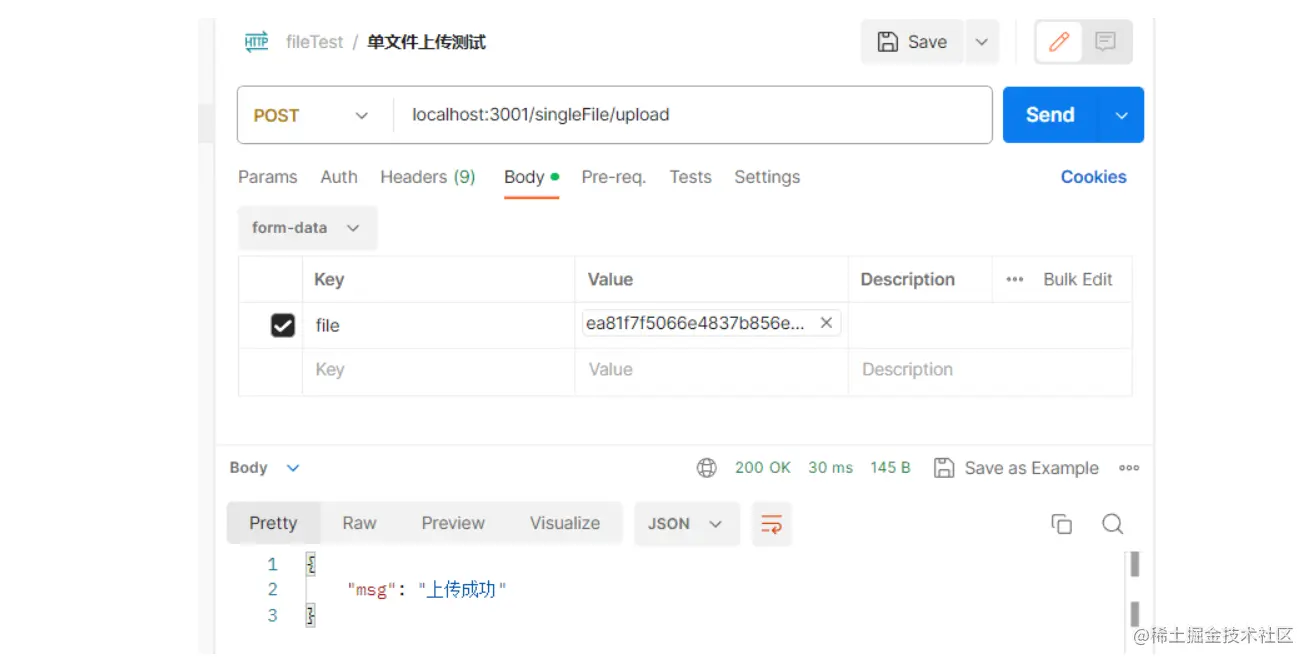Expand the Save options arrow
The image size is (1313, 665).
(981, 42)
